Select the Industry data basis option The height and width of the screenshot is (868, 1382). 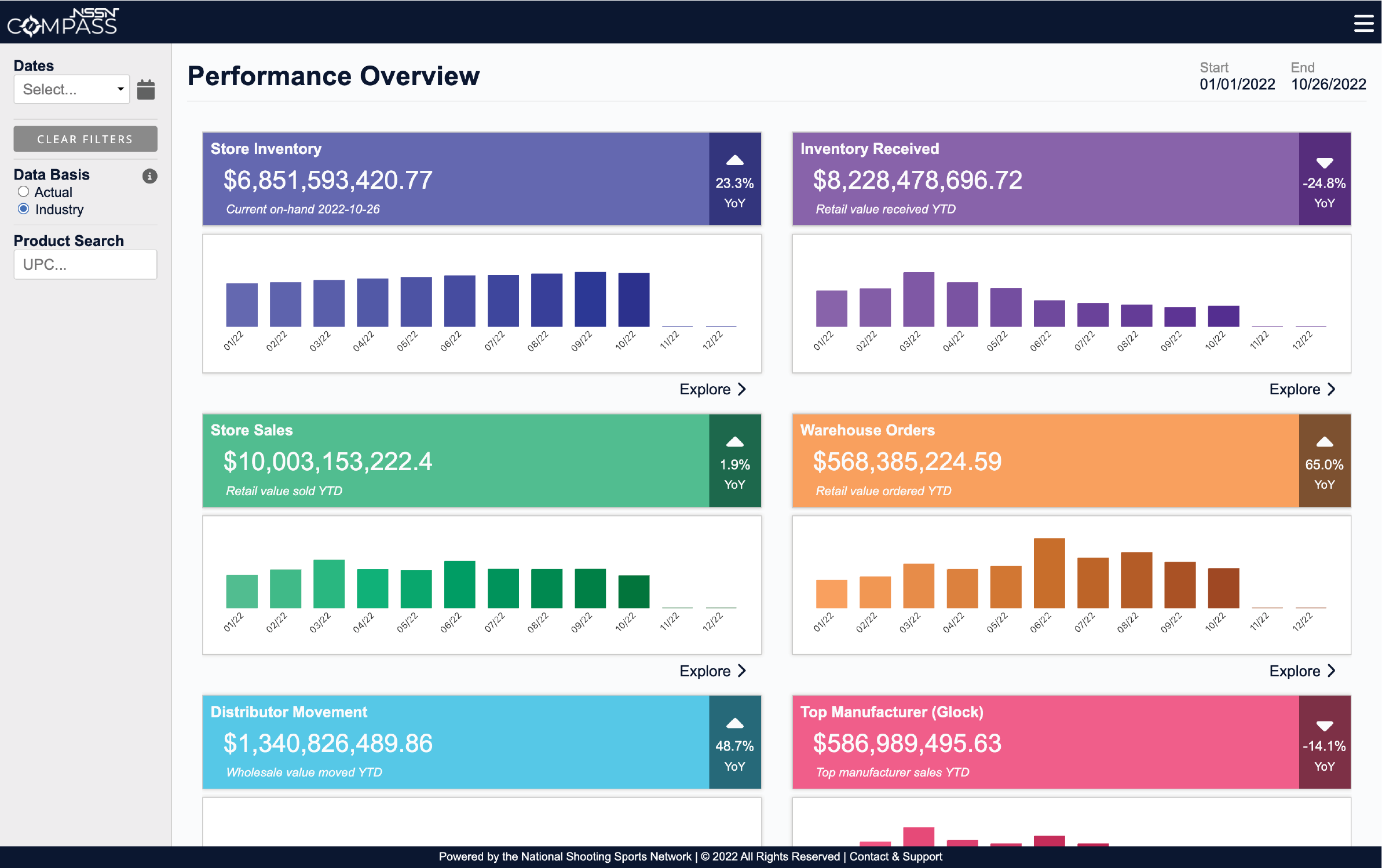coord(23,209)
